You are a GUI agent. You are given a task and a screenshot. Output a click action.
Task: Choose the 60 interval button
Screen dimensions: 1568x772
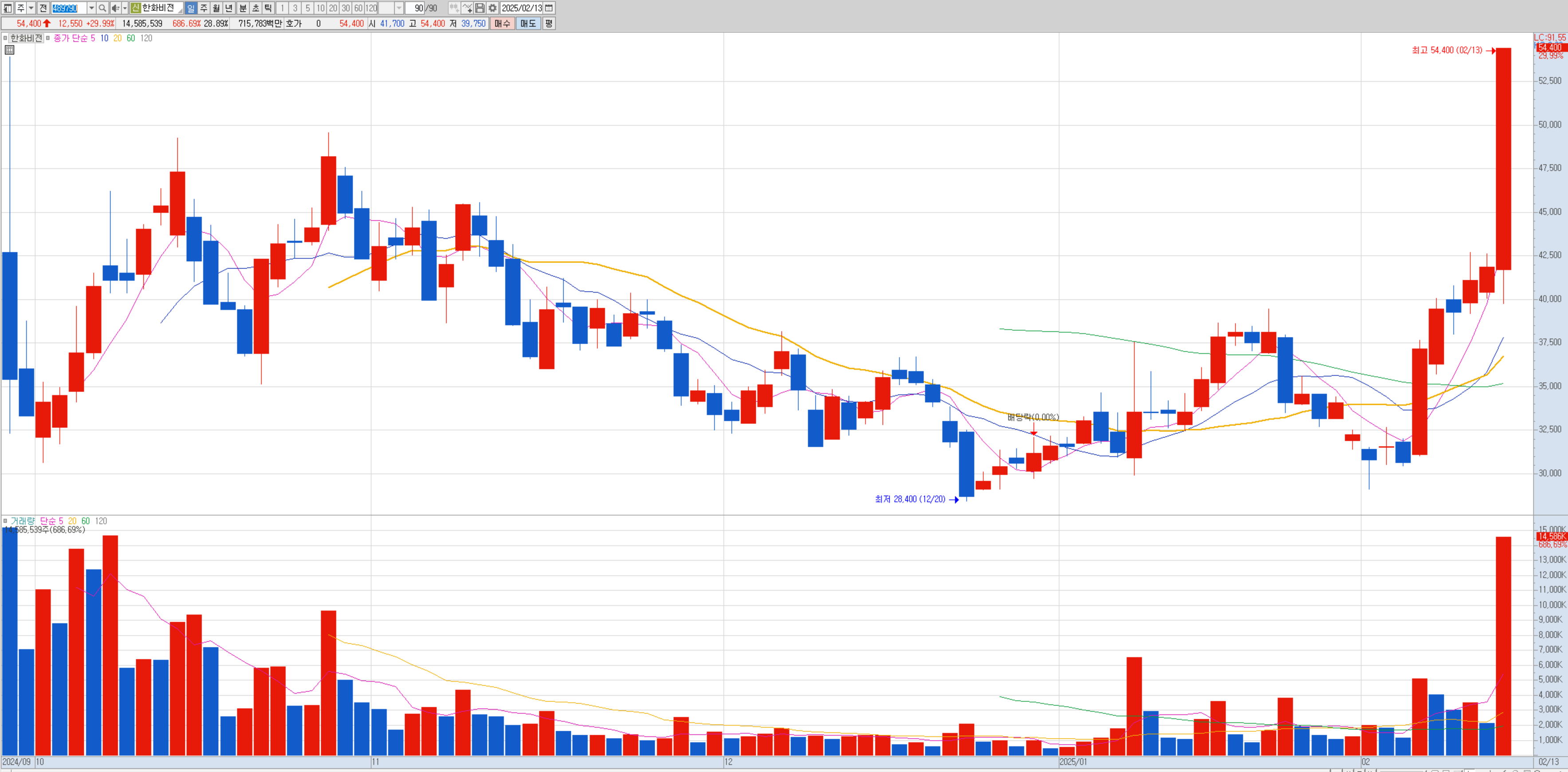tap(358, 8)
